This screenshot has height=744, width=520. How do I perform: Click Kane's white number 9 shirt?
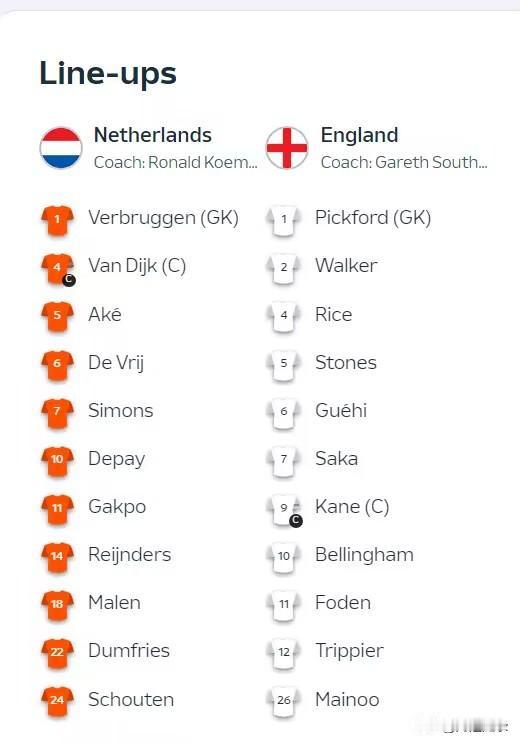coord(285,509)
